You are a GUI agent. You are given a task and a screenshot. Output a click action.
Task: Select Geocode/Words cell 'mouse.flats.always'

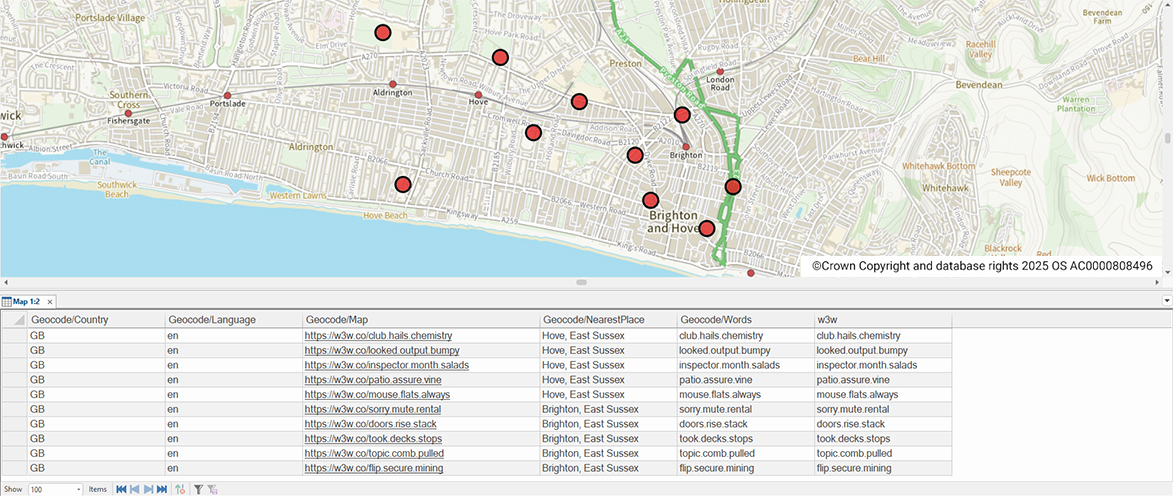coord(745,394)
